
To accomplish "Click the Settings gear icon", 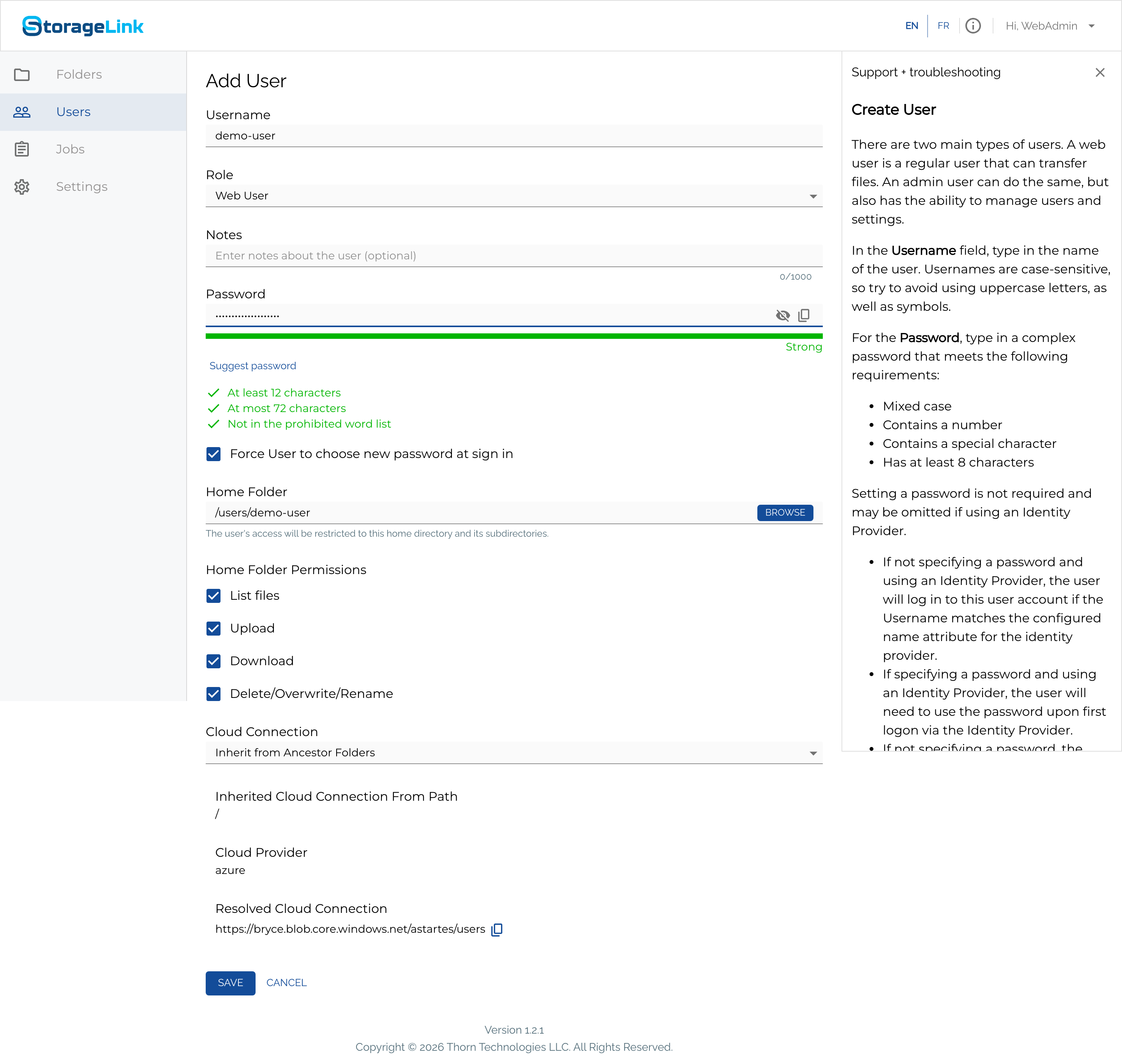I will pyautogui.click(x=22, y=187).
